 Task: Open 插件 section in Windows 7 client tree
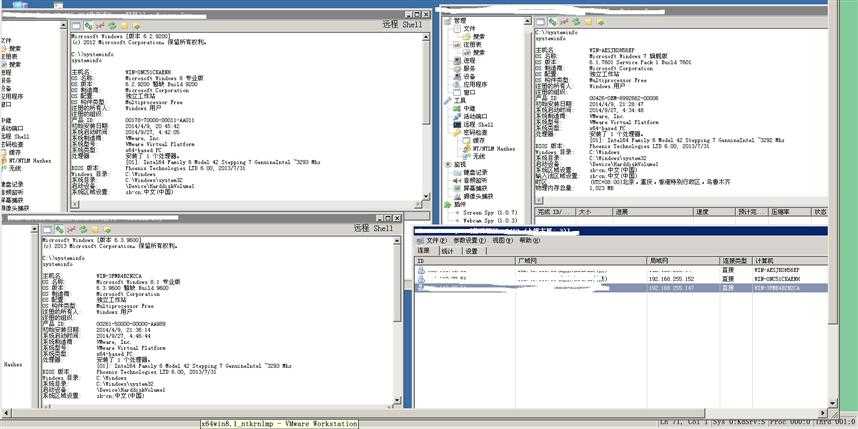(460, 204)
